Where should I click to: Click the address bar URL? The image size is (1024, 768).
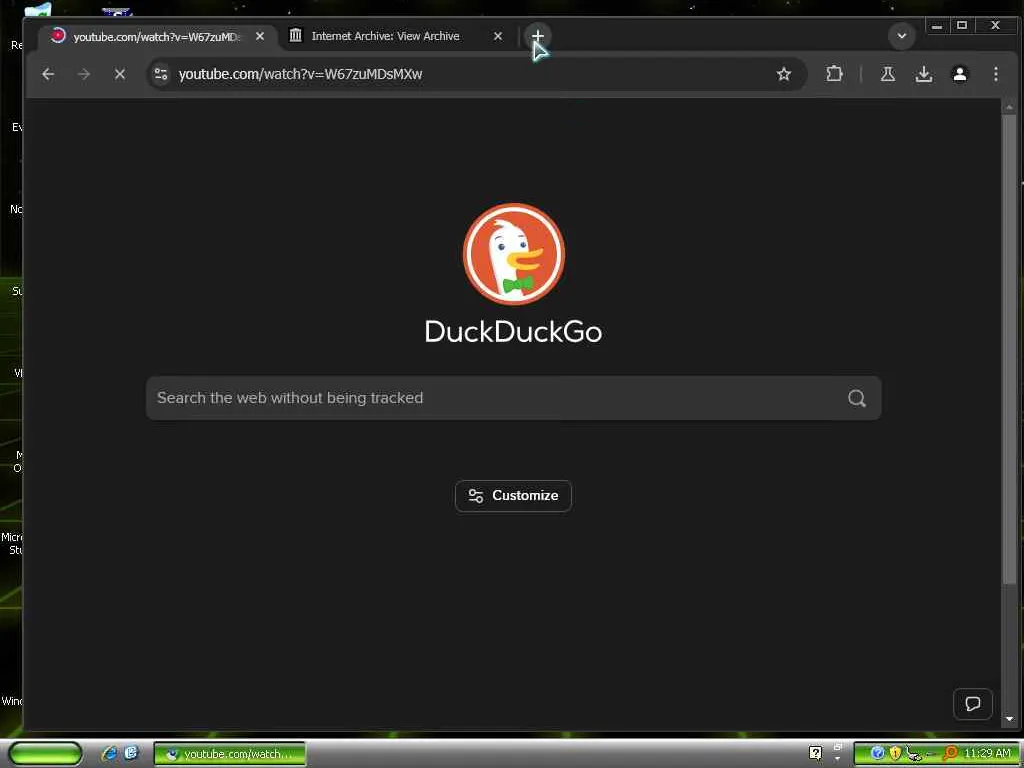coord(300,74)
